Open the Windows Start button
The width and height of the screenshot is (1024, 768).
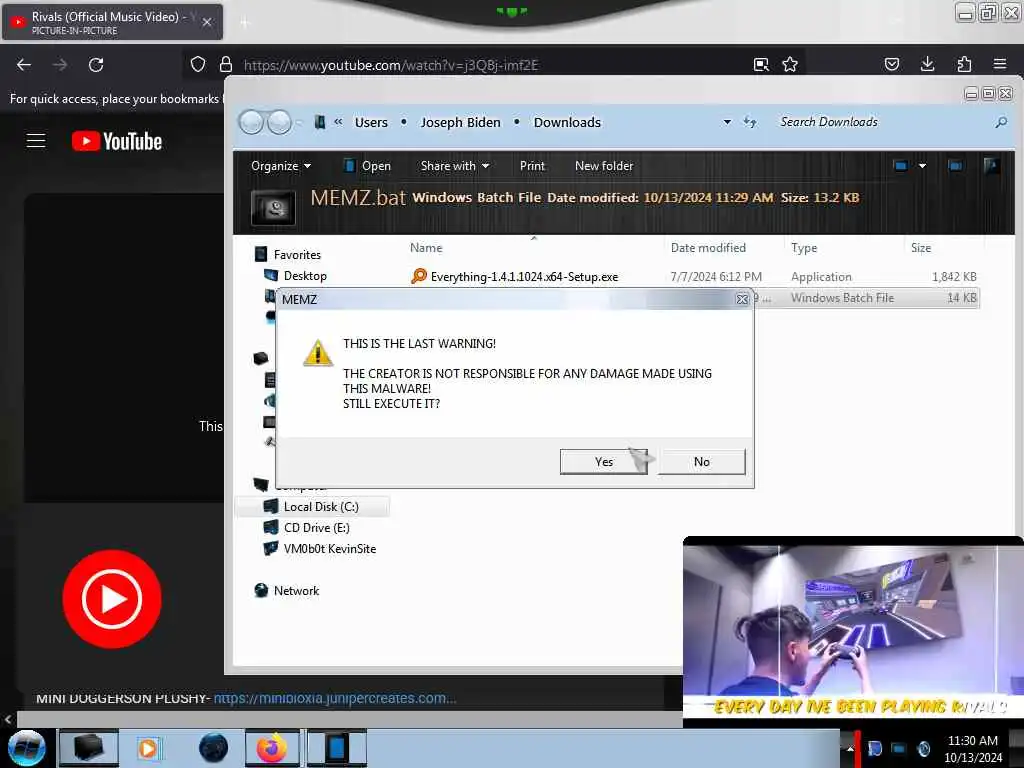coord(26,748)
